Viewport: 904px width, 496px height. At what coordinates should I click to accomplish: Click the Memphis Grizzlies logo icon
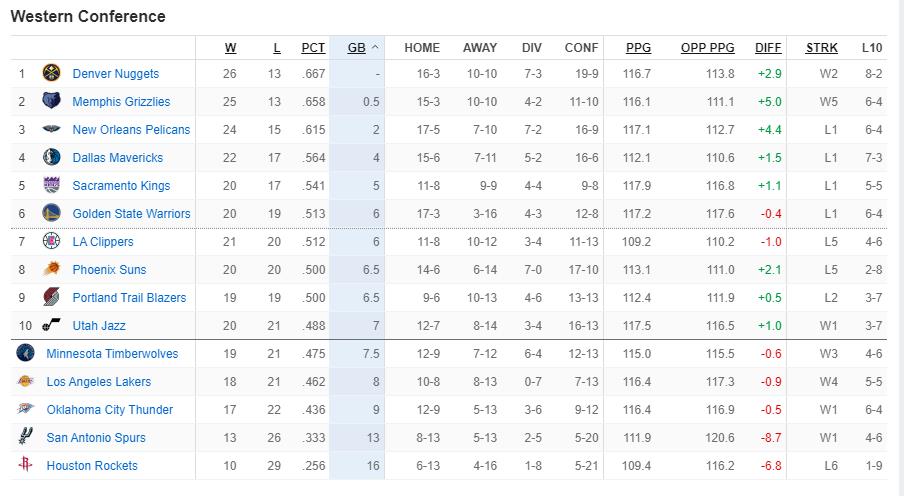tap(51, 102)
